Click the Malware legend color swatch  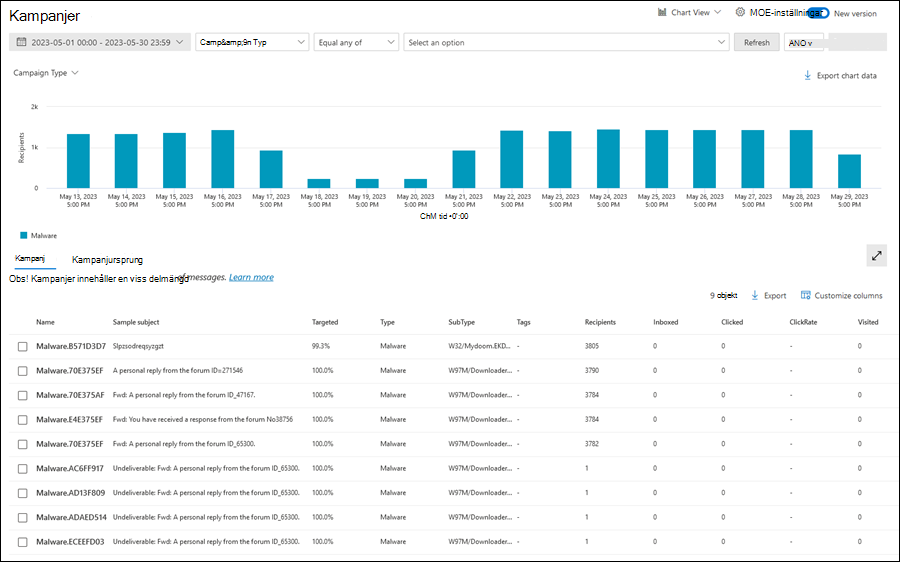[x=24, y=235]
